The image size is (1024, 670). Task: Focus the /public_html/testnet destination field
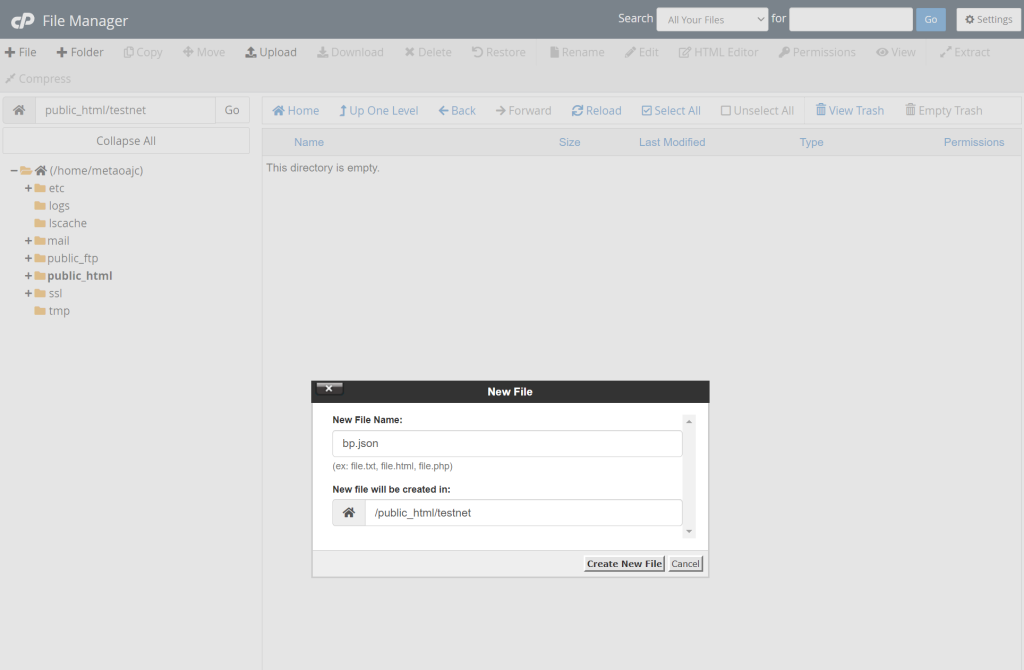pos(524,513)
